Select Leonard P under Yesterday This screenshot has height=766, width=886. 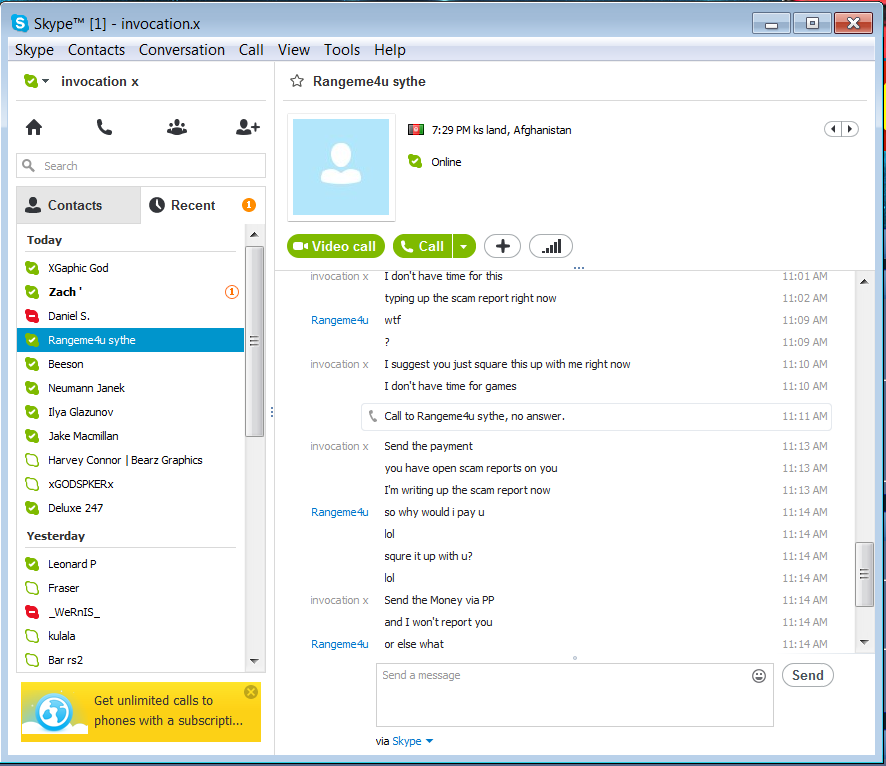click(131, 564)
